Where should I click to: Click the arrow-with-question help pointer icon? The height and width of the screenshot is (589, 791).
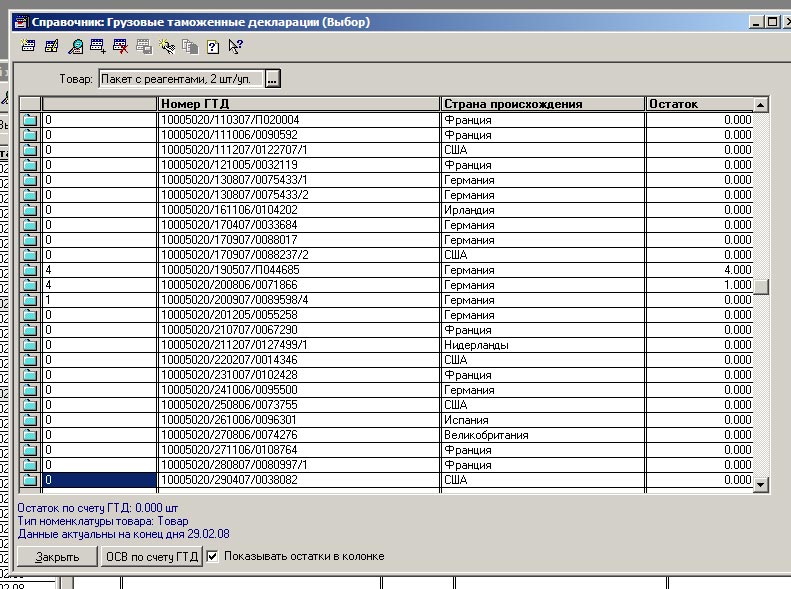point(236,45)
